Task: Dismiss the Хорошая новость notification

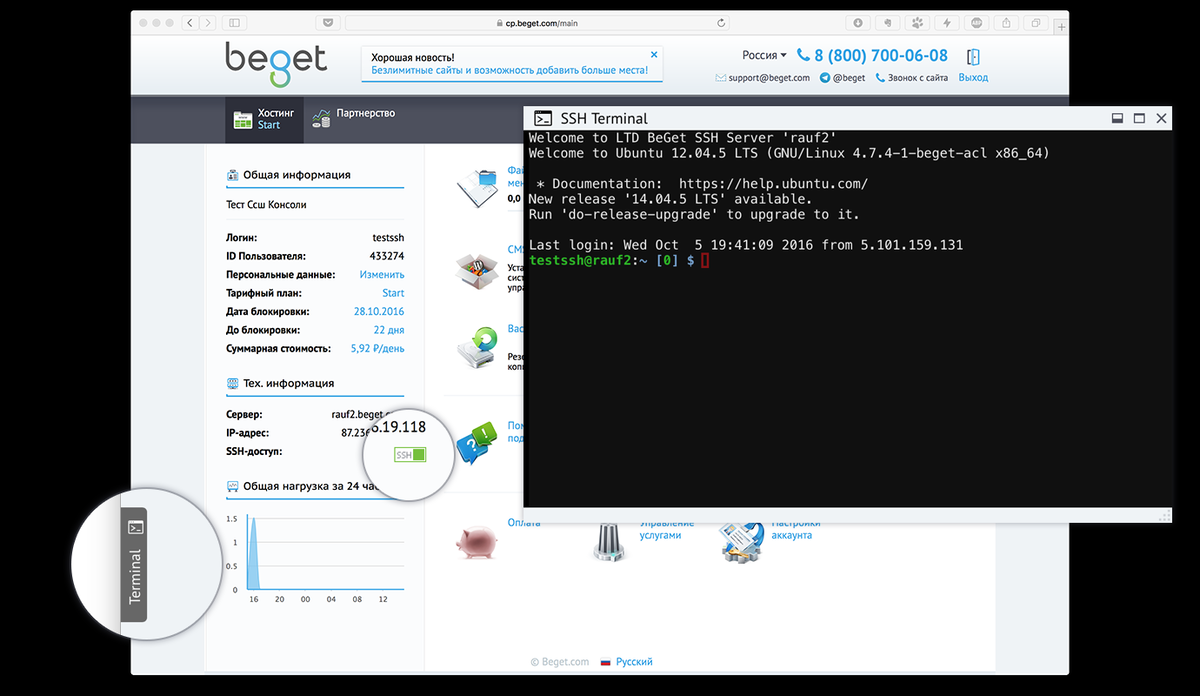Action: pyautogui.click(x=654, y=52)
